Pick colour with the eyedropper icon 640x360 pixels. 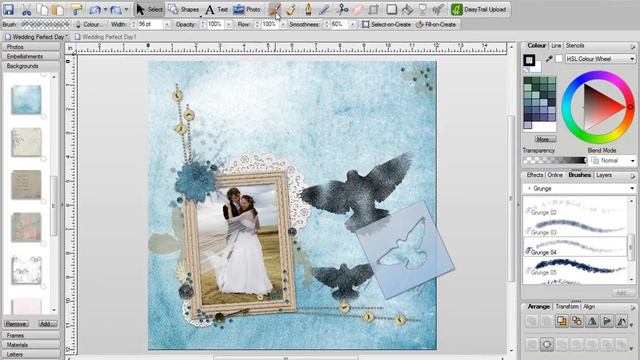pyautogui.click(x=549, y=59)
